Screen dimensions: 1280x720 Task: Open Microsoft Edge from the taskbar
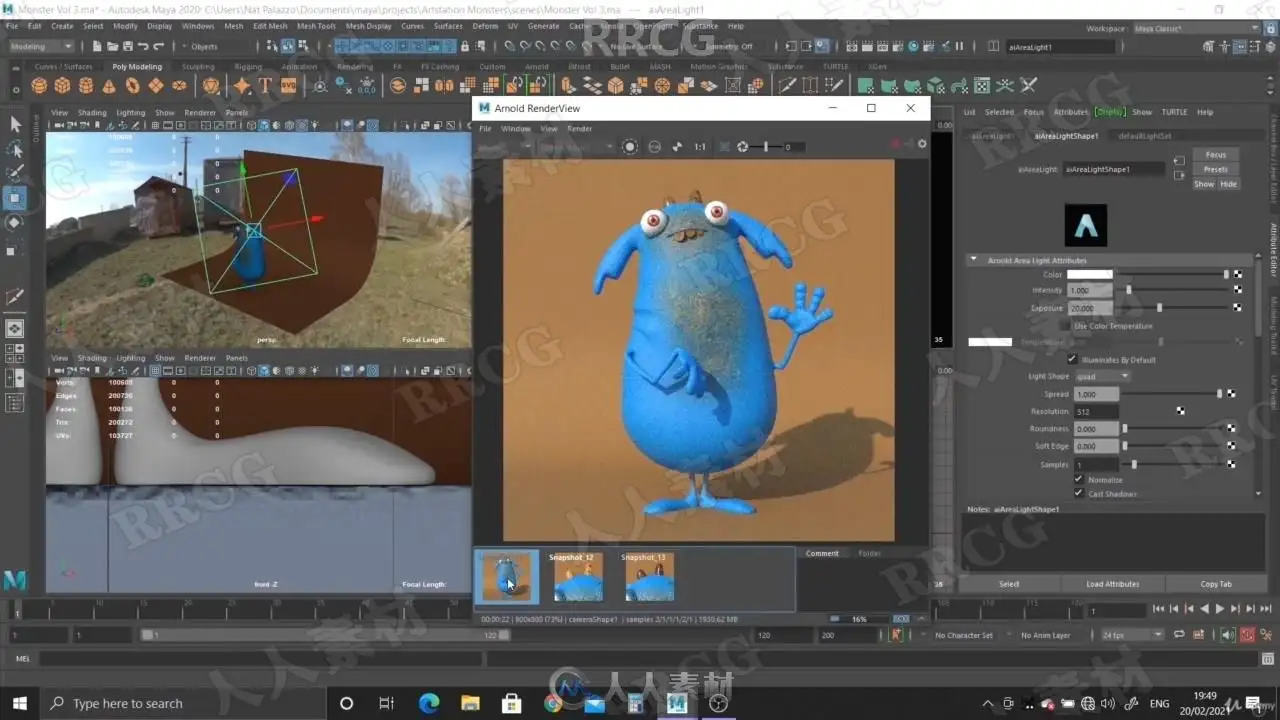[x=429, y=703]
